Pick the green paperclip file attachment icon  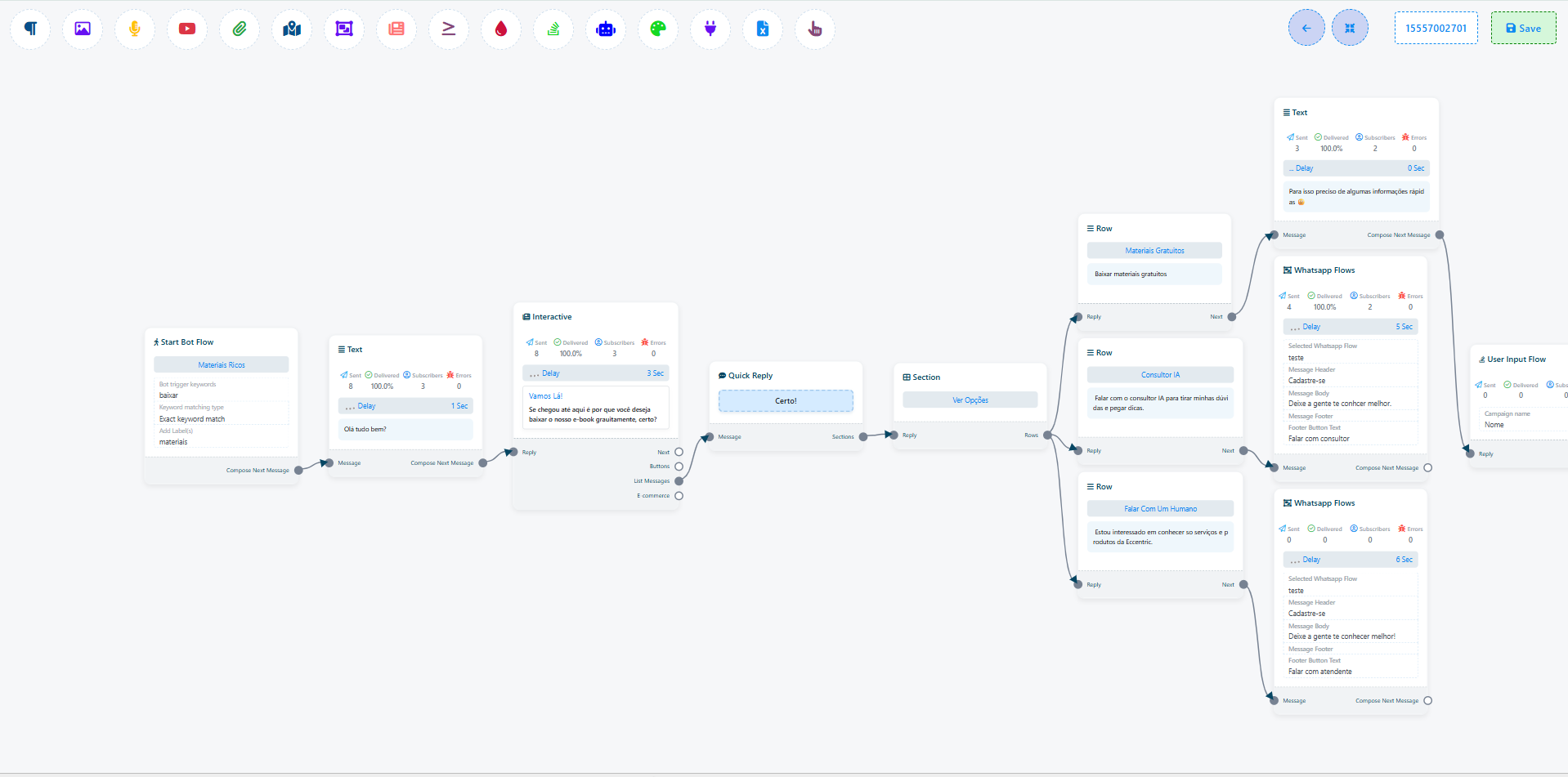click(x=240, y=29)
